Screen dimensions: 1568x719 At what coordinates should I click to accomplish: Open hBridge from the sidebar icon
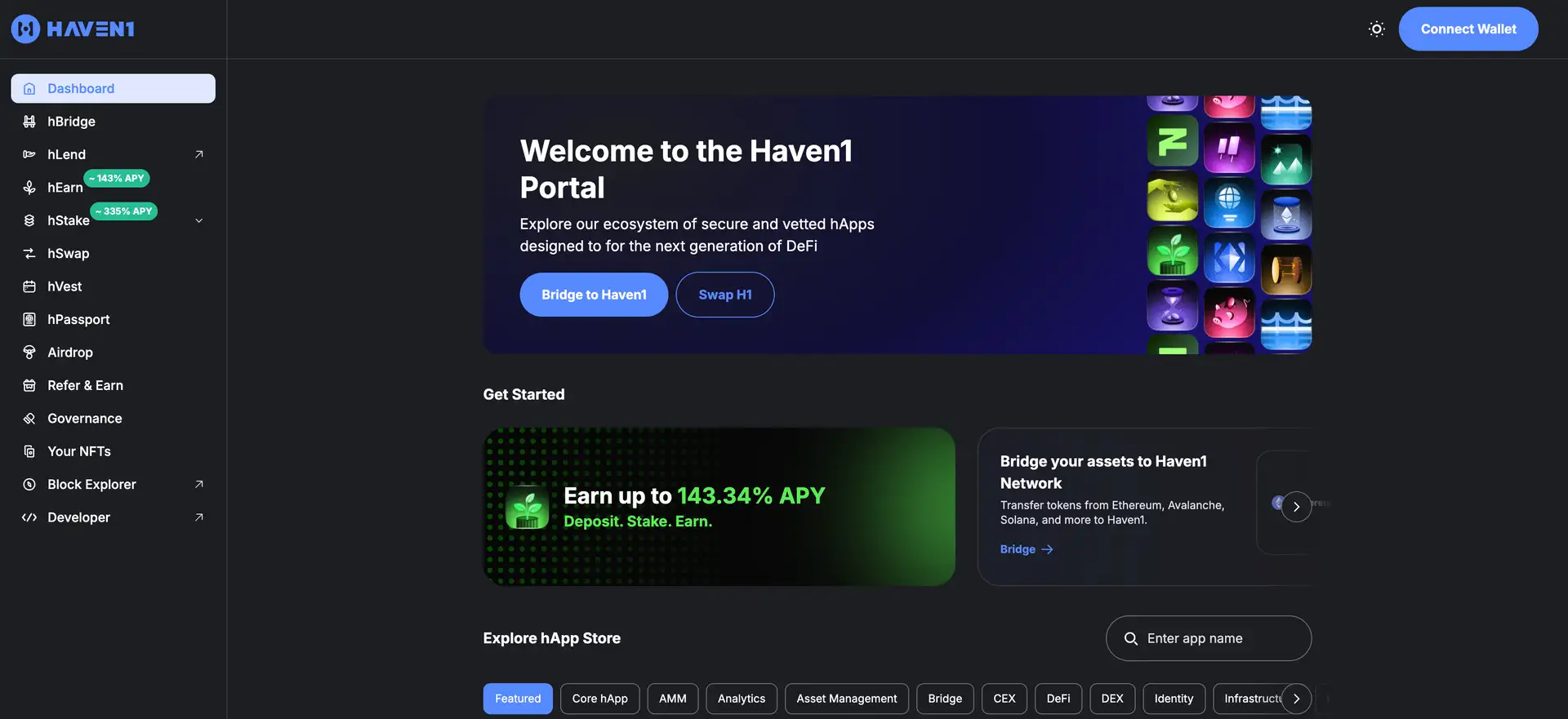point(29,122)
